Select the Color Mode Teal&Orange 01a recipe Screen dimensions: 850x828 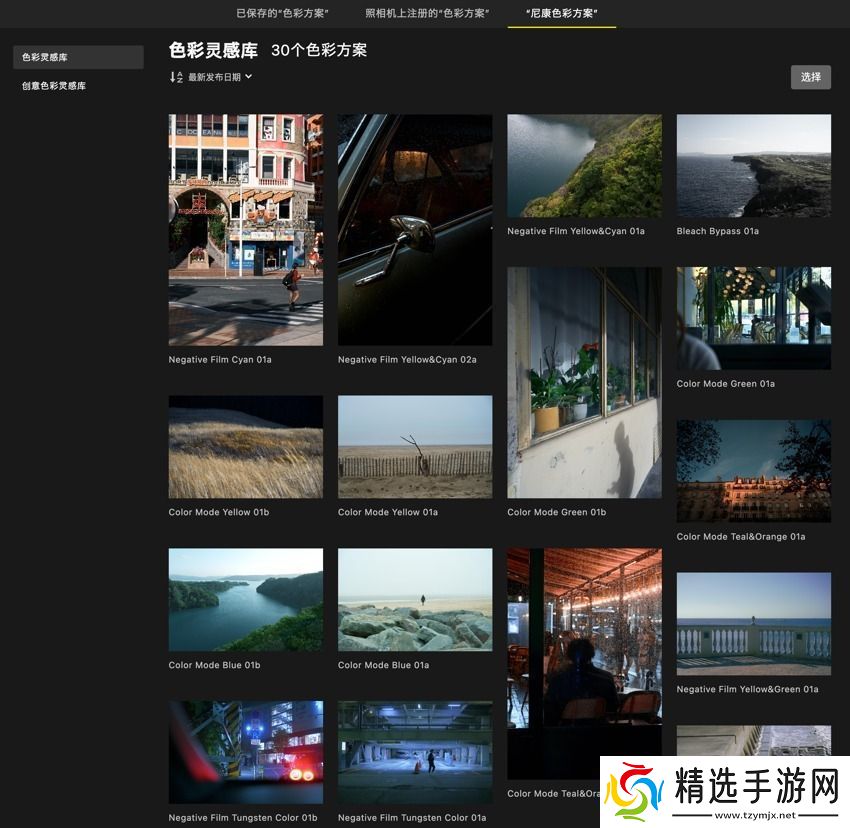point(754,470)
